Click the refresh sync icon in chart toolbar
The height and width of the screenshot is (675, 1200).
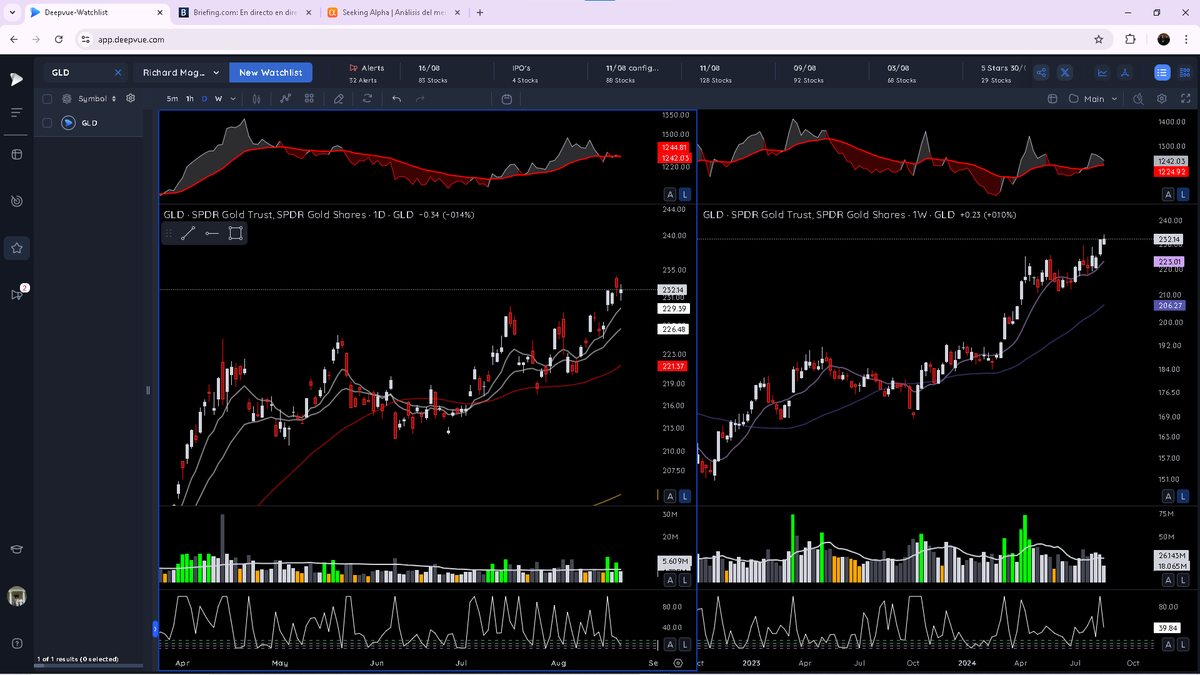click(x=367, y=99)
